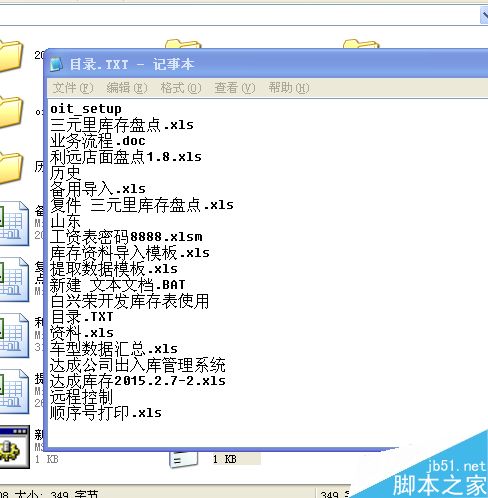Screen dimensions: 488x498
Task: Click the line 提取数据模板.xls
Action: [x=114, y=269]
